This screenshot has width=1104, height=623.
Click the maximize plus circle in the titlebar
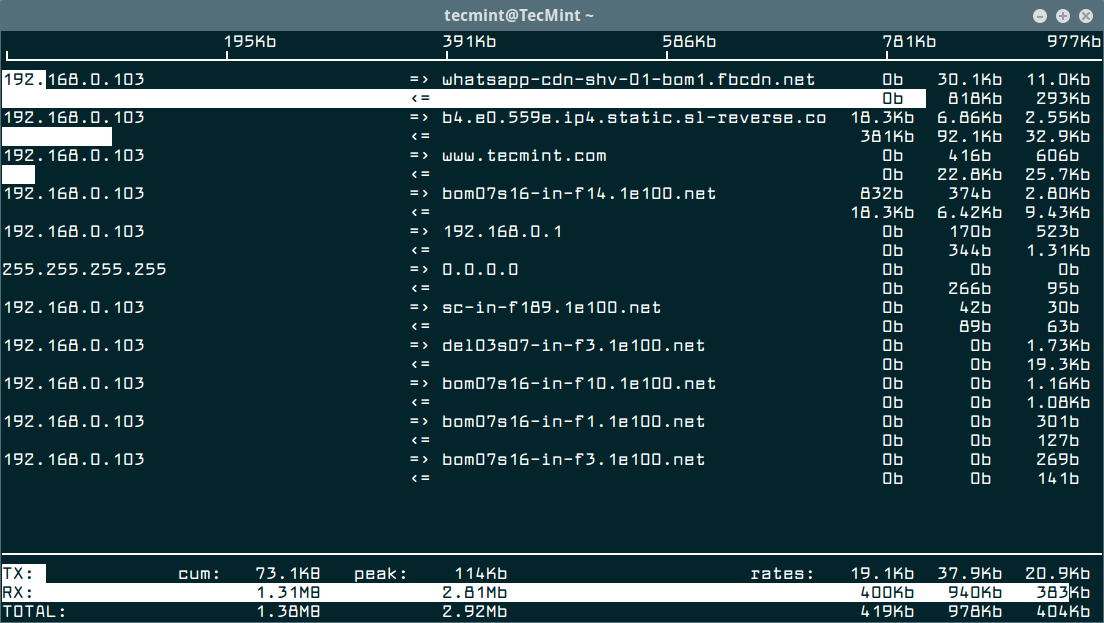click(1062, 15)
